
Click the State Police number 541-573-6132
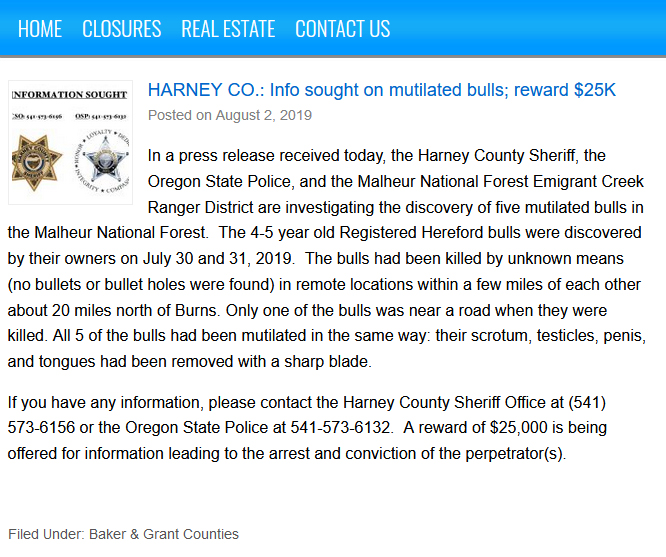pyautogui.click(x=340, y=427)
